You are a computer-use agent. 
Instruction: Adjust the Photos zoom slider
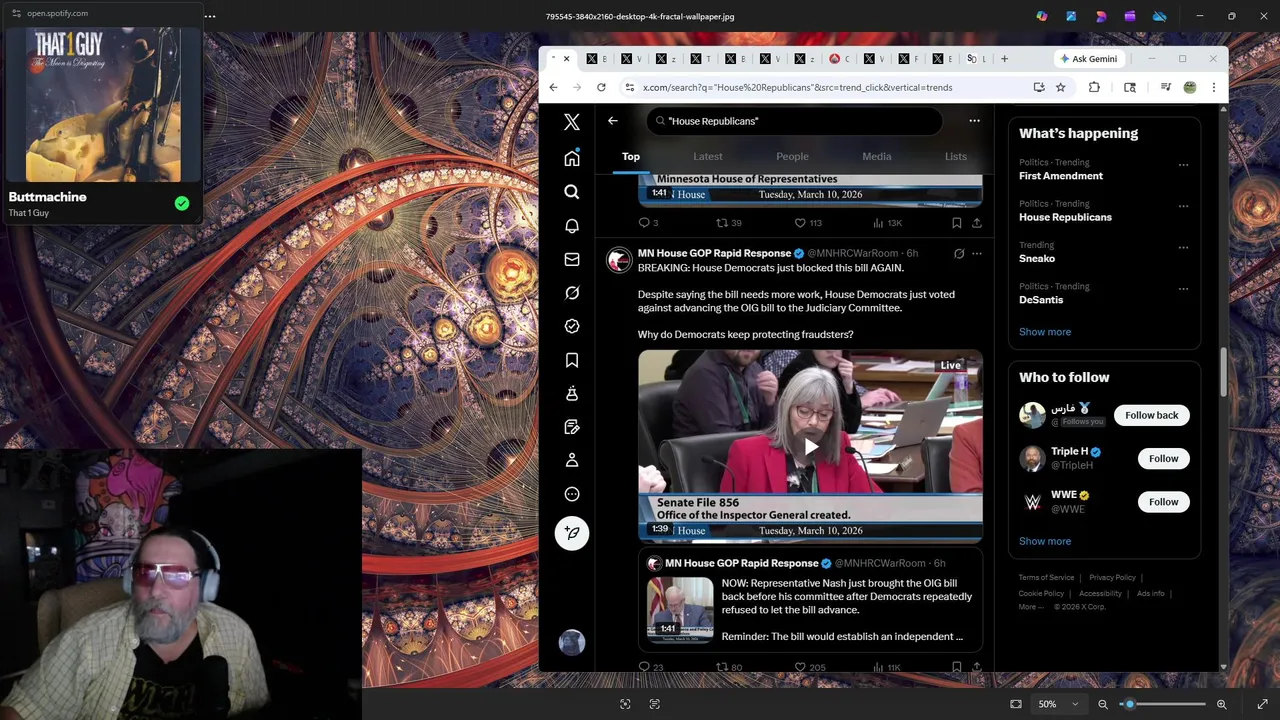tap(1162, 704)
